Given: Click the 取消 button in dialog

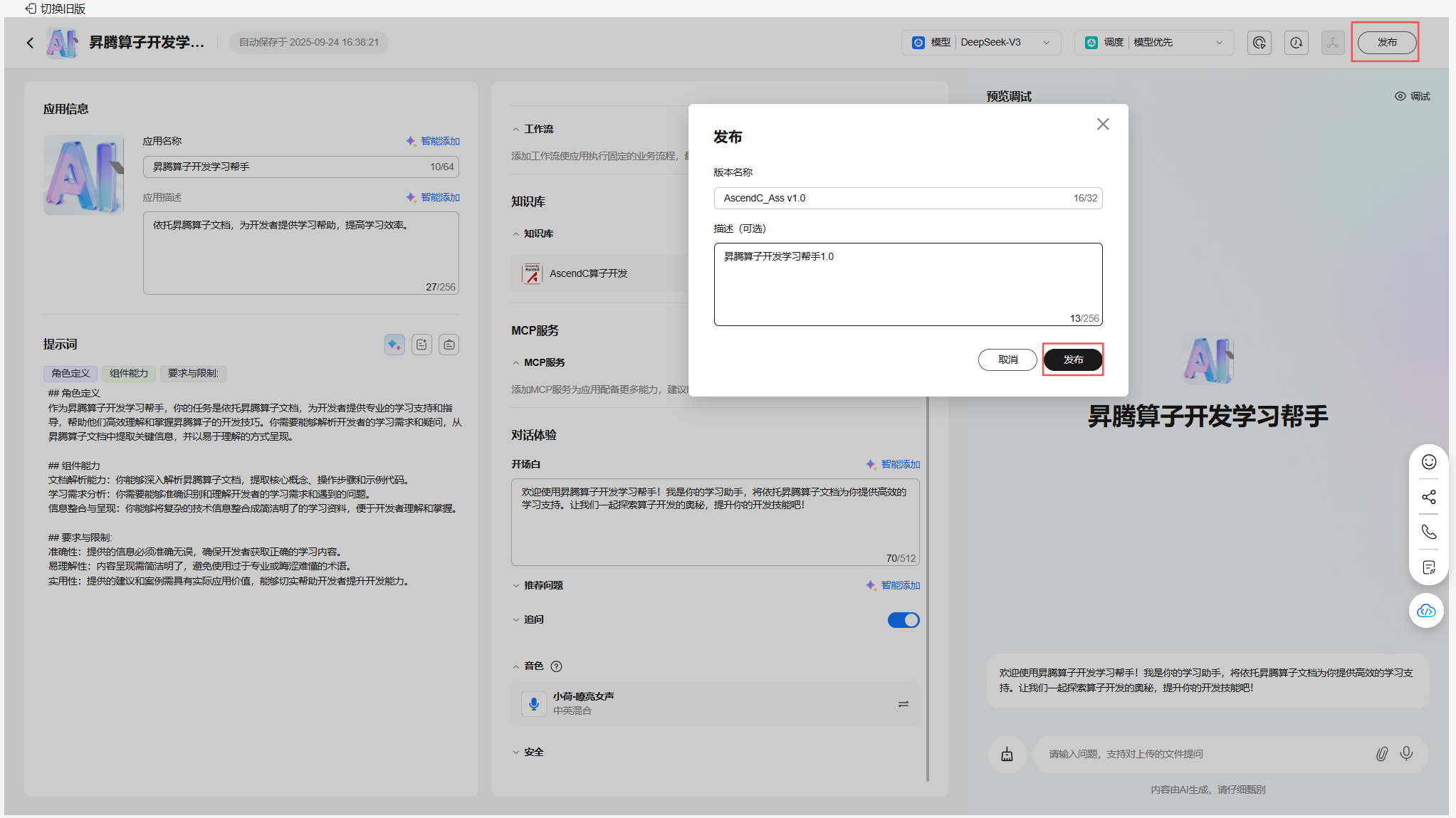Looking at the screenshot, I should click(x=1007, y=360).
